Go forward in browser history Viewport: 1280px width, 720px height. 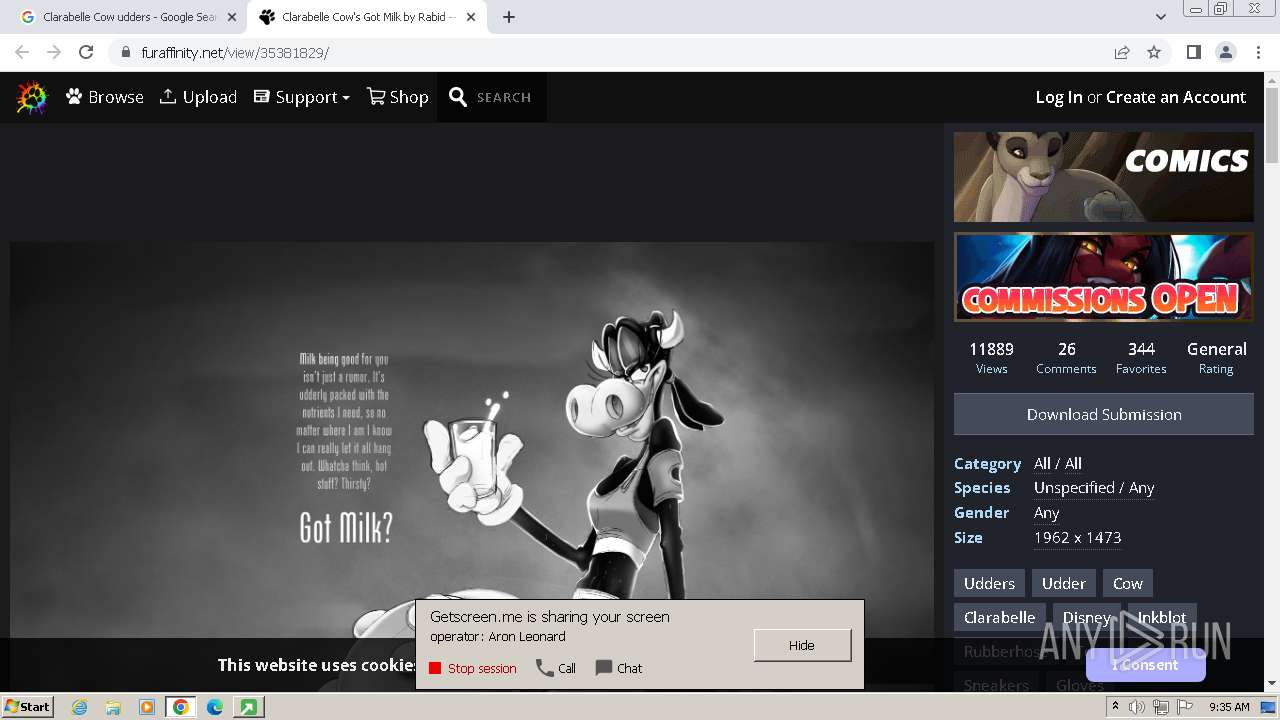(x=54, y=52)
